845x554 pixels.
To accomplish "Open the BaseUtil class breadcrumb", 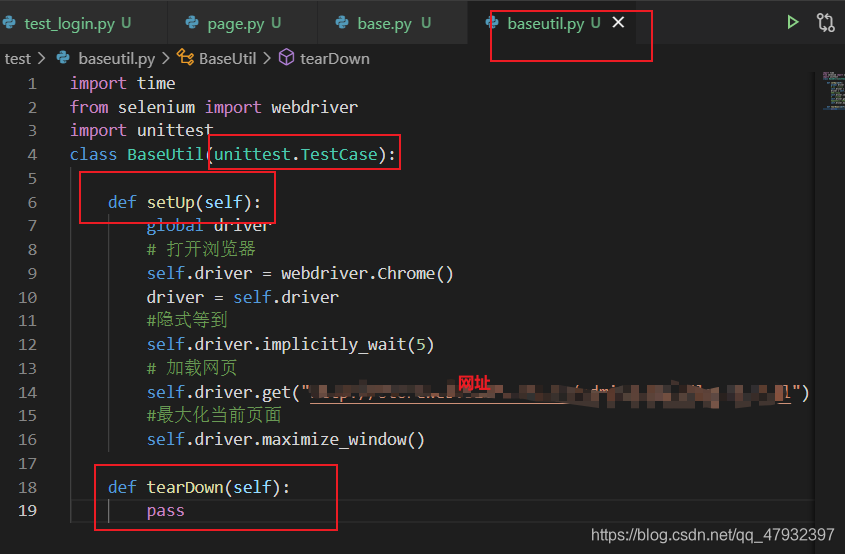I will point(227,59).
